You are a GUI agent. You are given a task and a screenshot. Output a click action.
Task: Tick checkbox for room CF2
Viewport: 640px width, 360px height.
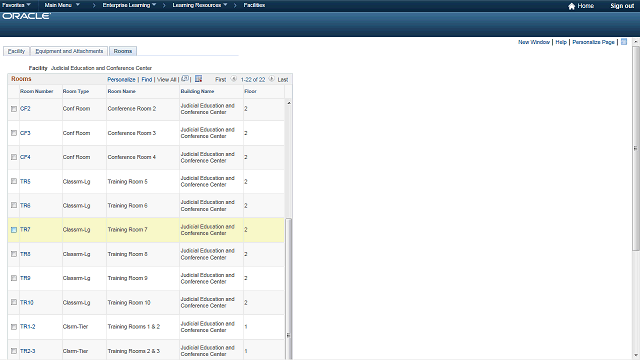point(14,109)
